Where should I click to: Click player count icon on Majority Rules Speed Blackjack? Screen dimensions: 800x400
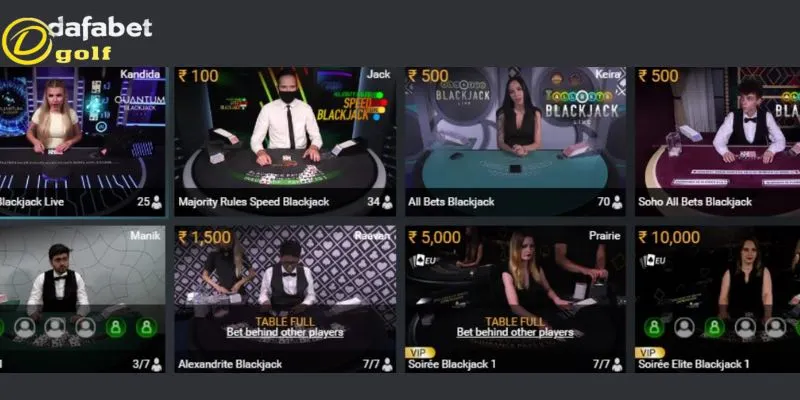[x=387, y=203]
